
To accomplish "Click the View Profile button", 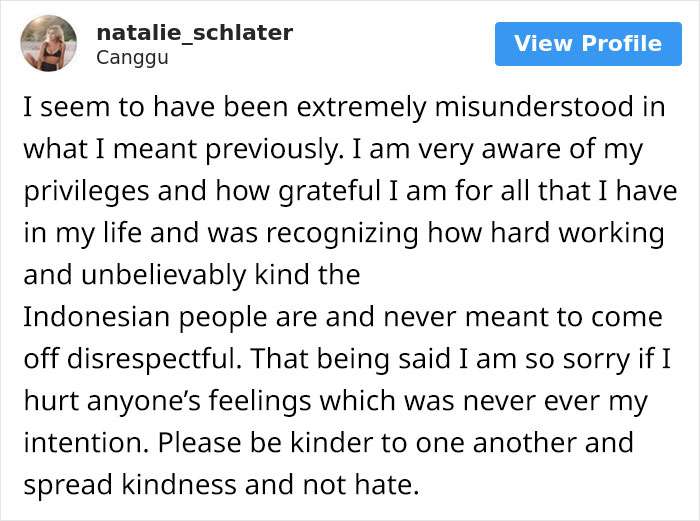I will click(x=588, y=44).
